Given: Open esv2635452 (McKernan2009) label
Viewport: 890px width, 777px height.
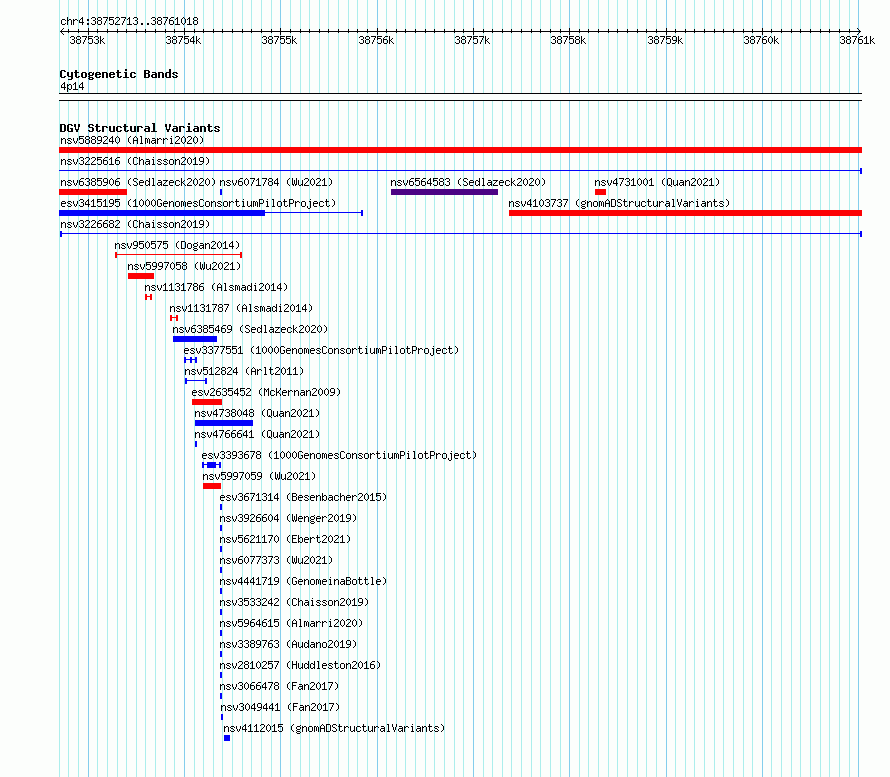Looking at the screenshot, I should tap(266, 392).
